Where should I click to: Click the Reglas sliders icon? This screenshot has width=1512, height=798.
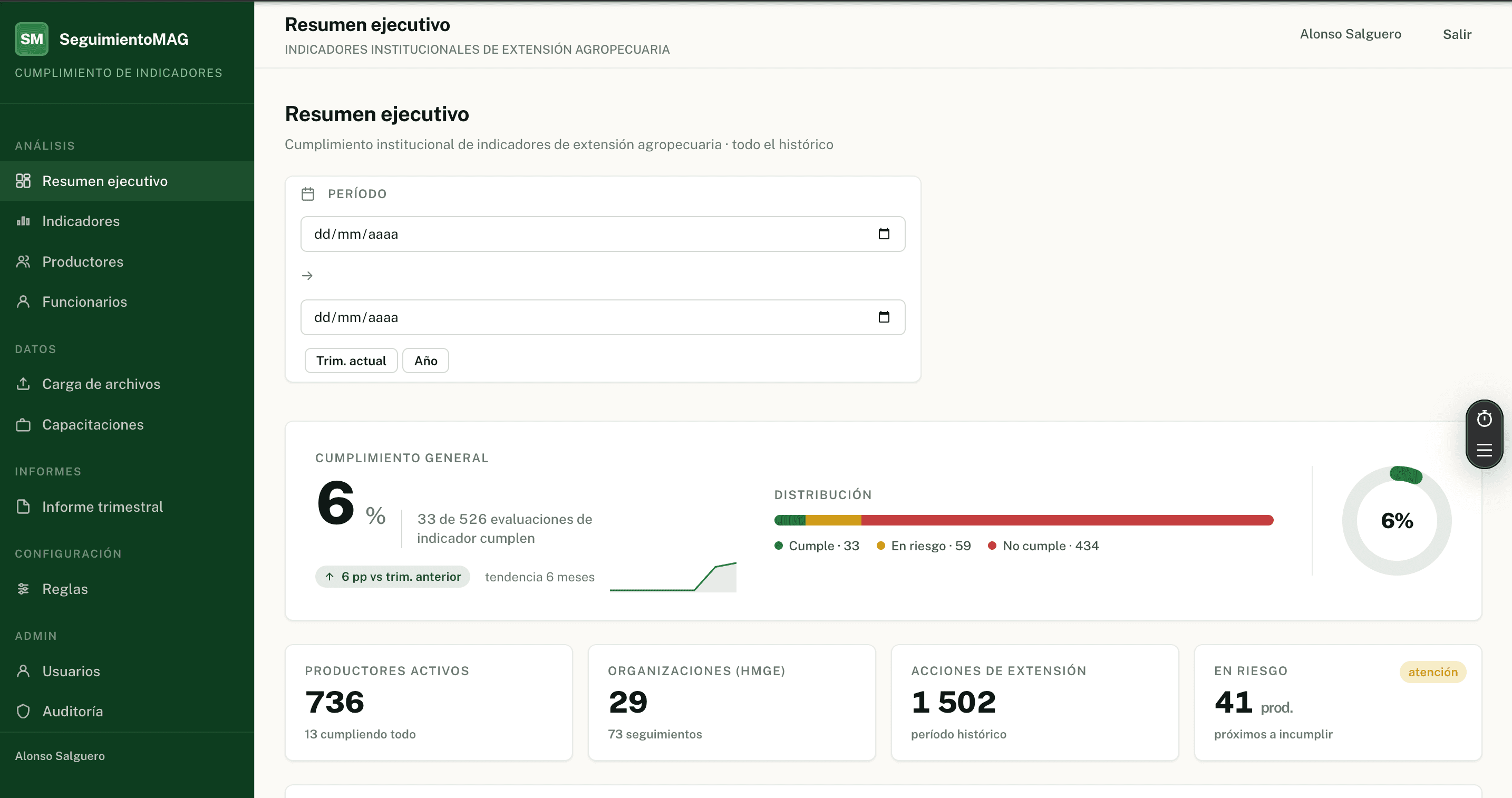pyautogui.click(x=23, y=589)
